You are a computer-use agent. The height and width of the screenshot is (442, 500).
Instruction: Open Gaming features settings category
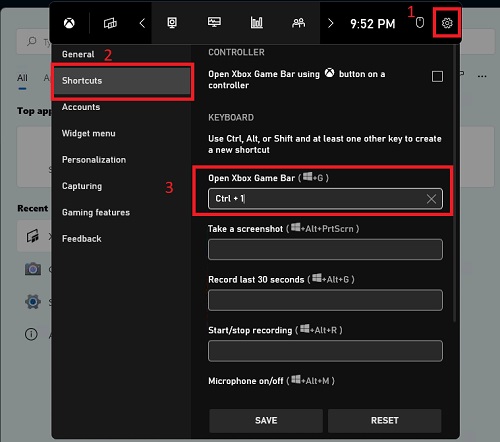[x=96, y=212]
